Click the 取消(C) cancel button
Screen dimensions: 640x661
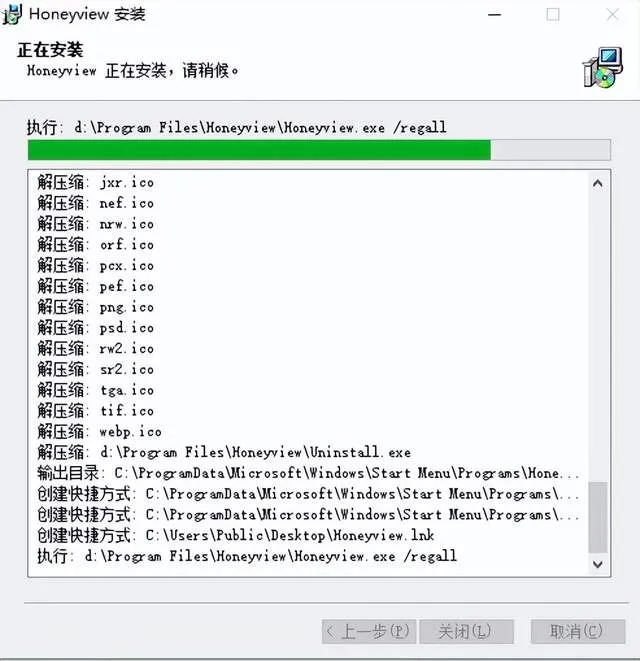coord(578,631)
